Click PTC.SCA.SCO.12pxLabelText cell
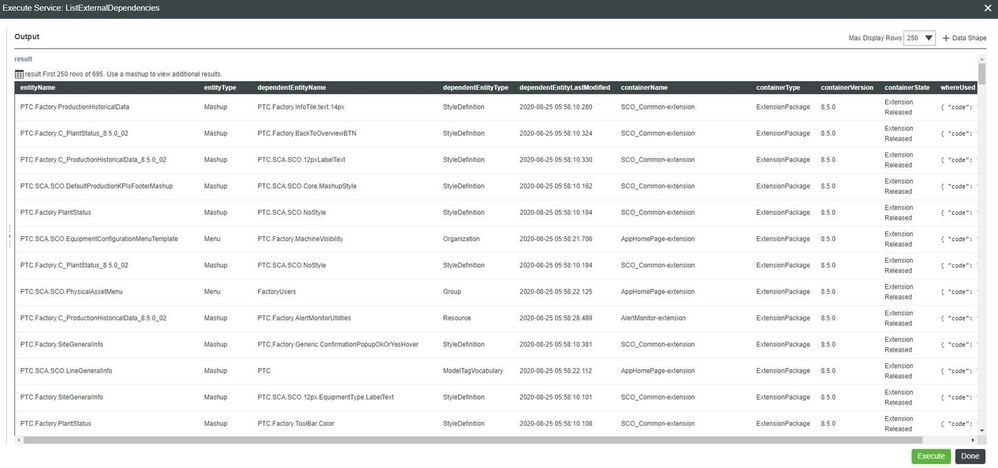This screenshot has height=468, width=998. [x=301, y=160]
